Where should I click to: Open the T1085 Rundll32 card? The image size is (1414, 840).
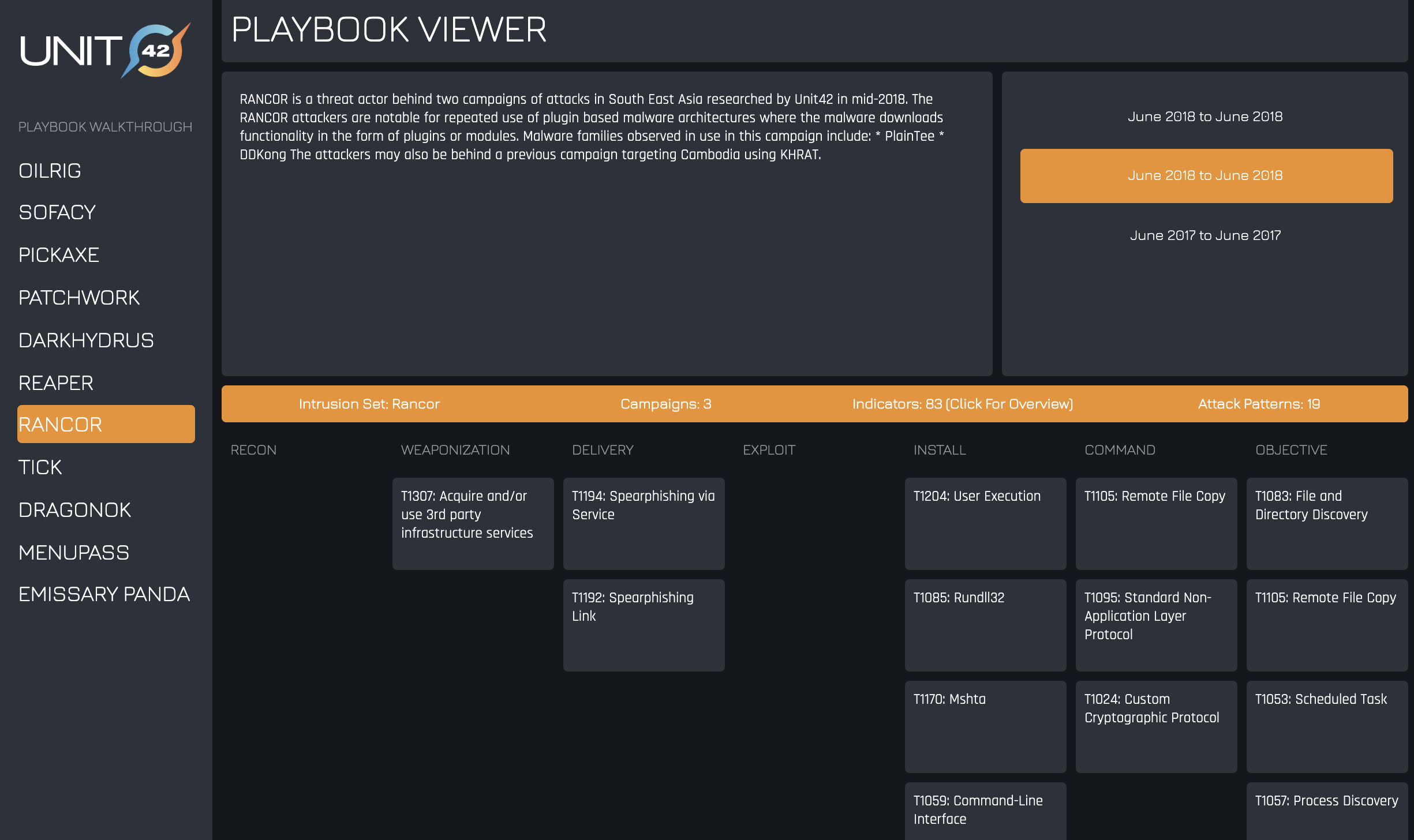point(986,625)
